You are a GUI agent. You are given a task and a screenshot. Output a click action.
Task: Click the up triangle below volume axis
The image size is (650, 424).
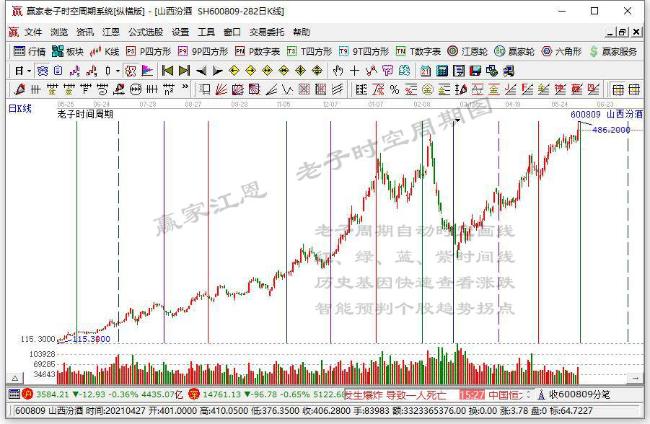click(15, 378)
